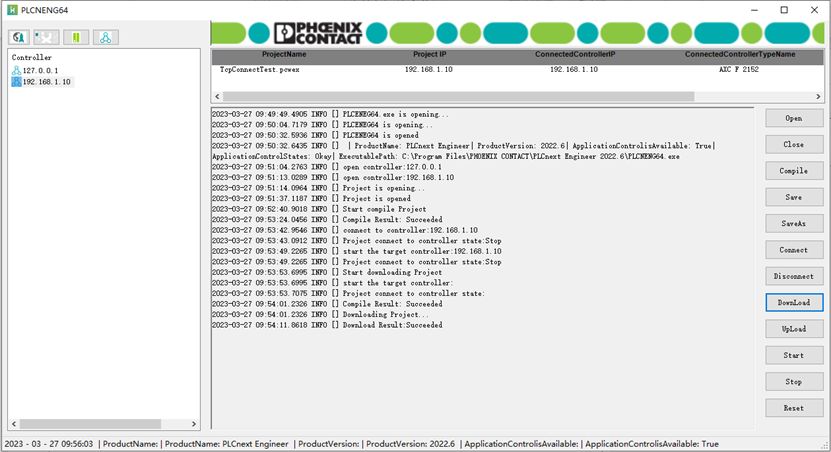Viewport: 831px width, 452px height.
Task: Select the 127.0.0.1 controller entry
Action: click(x=41, y=71)
